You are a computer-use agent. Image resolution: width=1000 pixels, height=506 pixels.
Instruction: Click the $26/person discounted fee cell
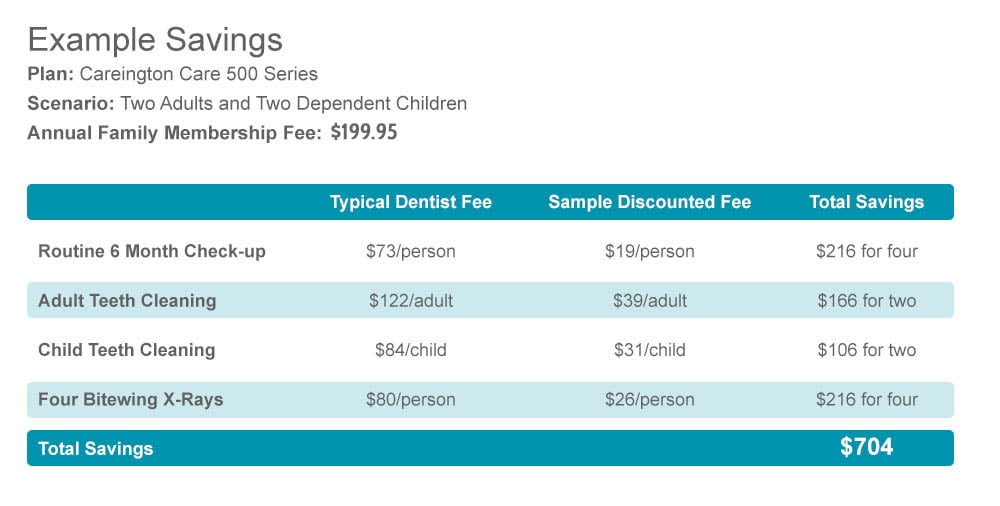(x=649, y=399)
